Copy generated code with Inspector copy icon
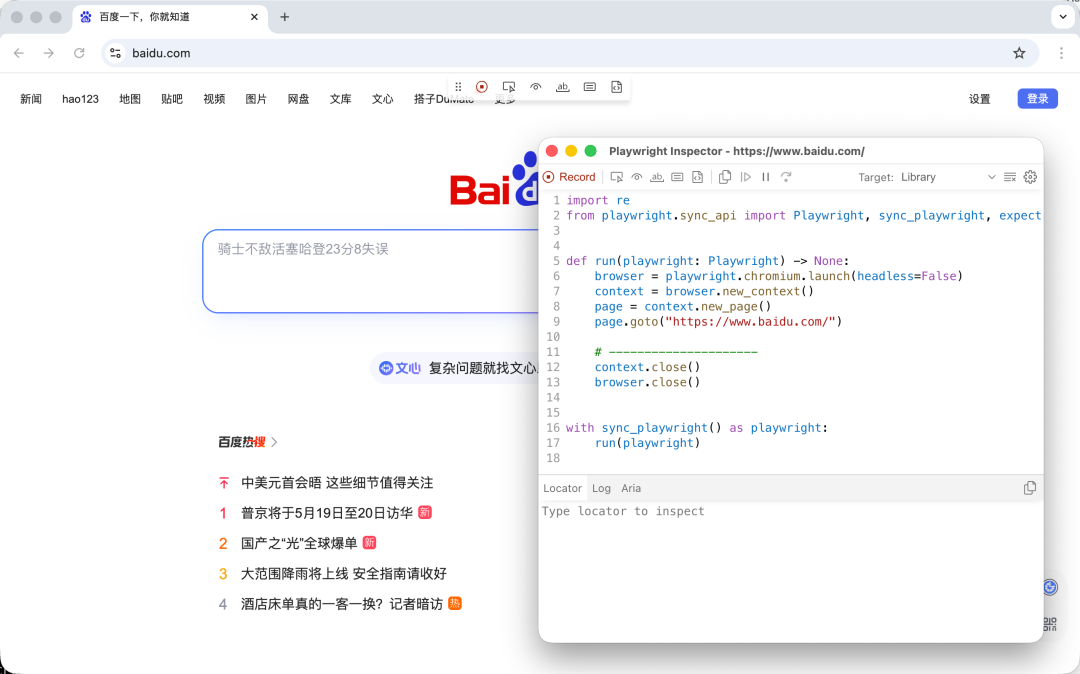Viewport: 1080px width, 674px height. click(725, 177)
